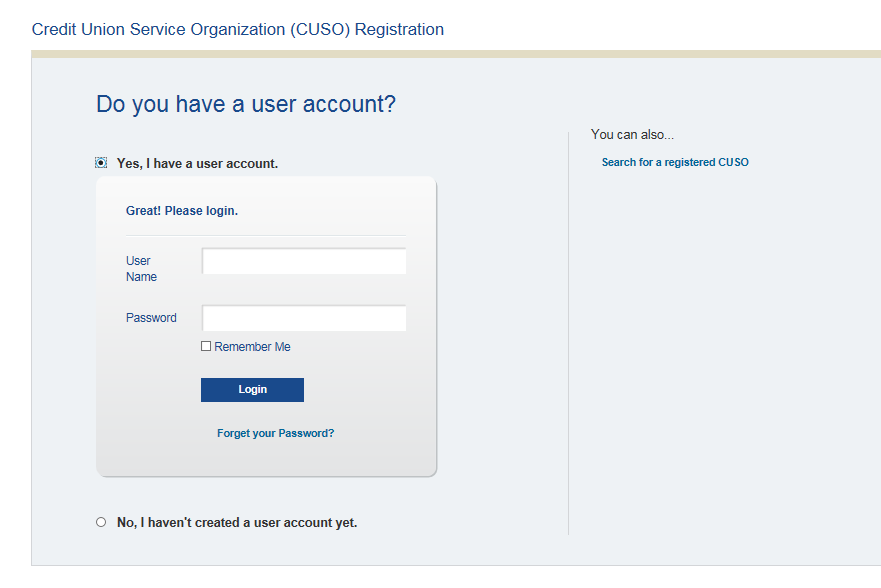Click the separator line below "Great! Please login."
The height and width of the screenshot is (588, 881).
pos(266,236)
